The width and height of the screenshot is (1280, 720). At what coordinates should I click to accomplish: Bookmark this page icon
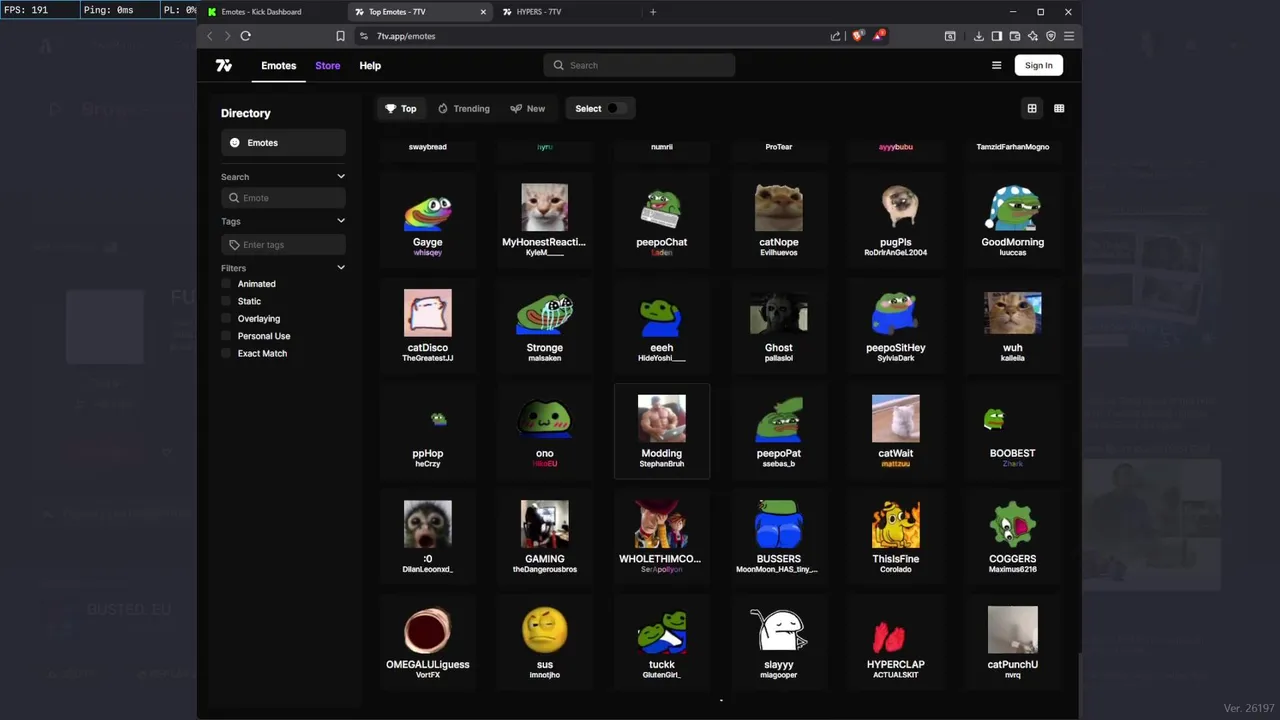340,36
